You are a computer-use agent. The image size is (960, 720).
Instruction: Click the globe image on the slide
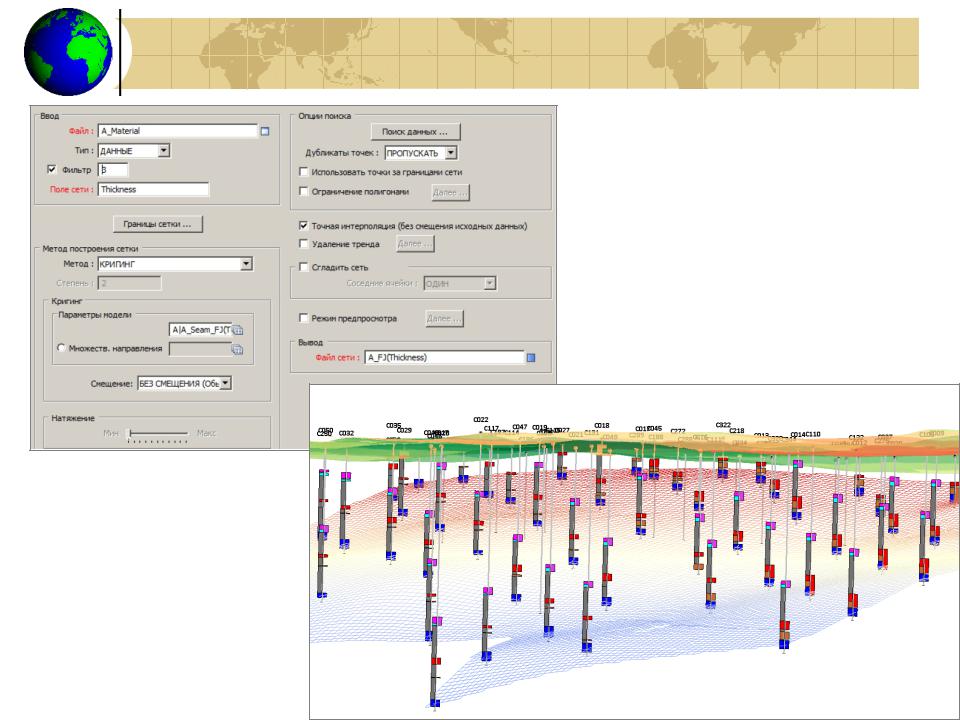[x=68, y=52]
